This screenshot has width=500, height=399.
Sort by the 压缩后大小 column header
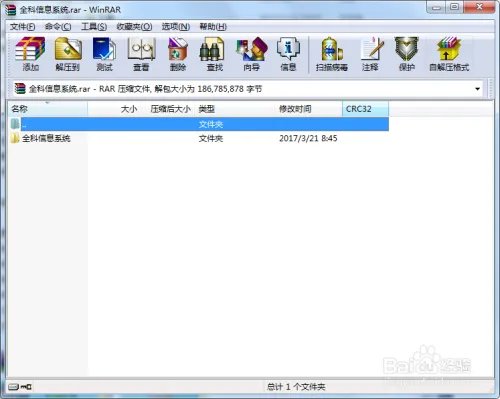tap(169, 109)
